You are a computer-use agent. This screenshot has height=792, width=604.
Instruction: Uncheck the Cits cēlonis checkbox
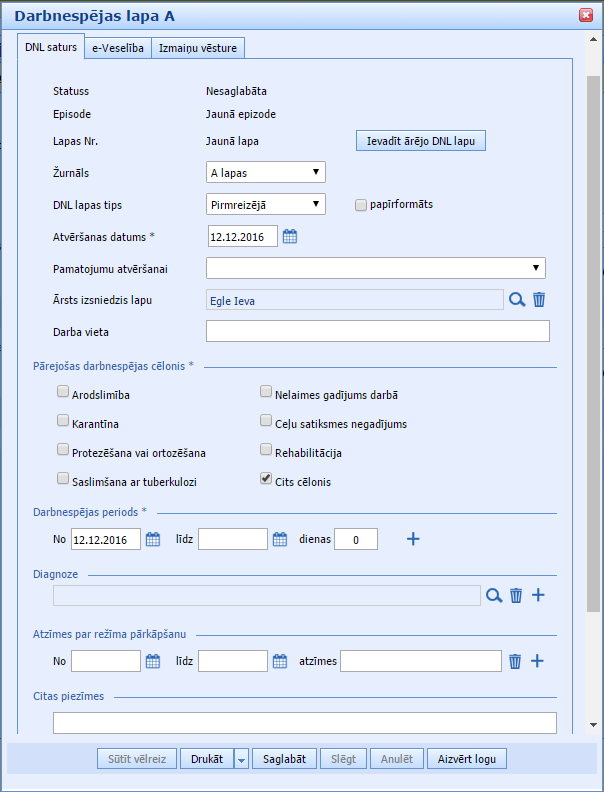[266, 479]
